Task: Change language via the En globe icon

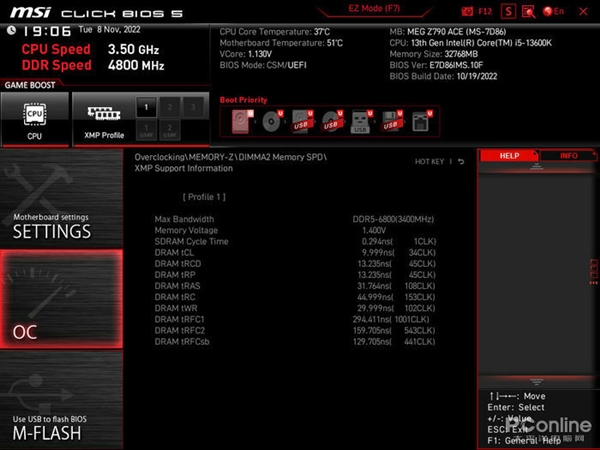Action: [553, 11]
